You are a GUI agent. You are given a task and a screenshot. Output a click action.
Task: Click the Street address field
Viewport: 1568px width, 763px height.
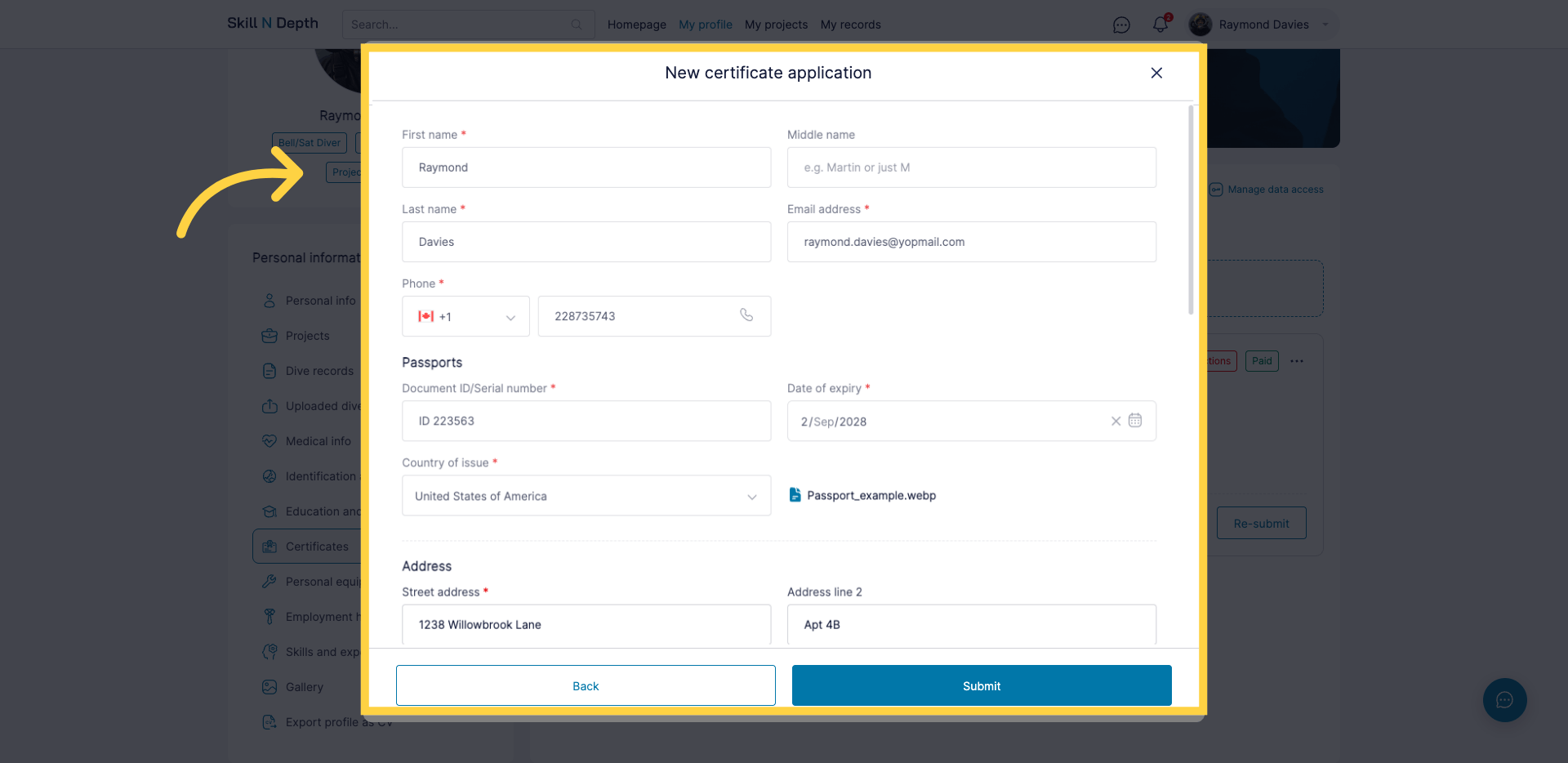coord(586,625)
